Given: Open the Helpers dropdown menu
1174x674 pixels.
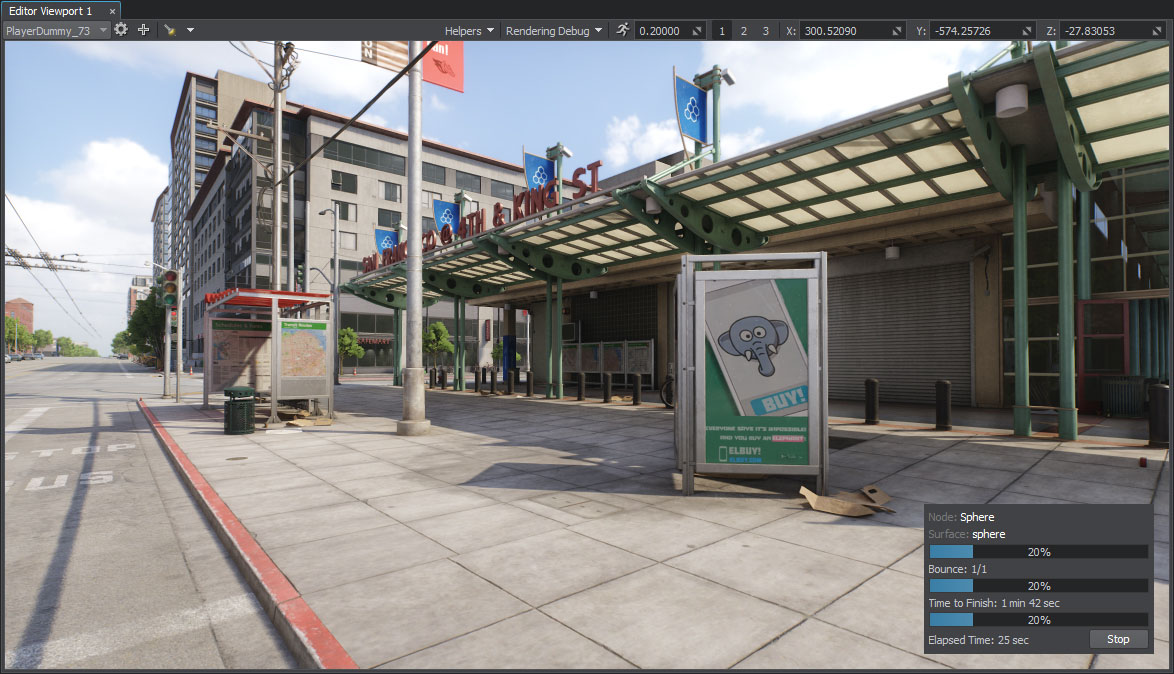Looking at the screenshot, I should pyautogui.click(x=469, y=31).
